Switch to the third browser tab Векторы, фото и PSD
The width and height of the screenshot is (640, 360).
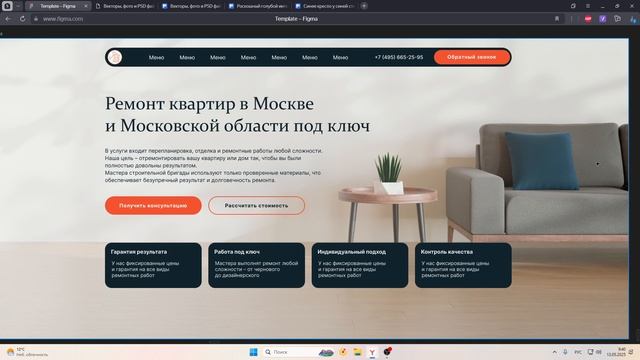pyautogui.click(x=191, y=6)
